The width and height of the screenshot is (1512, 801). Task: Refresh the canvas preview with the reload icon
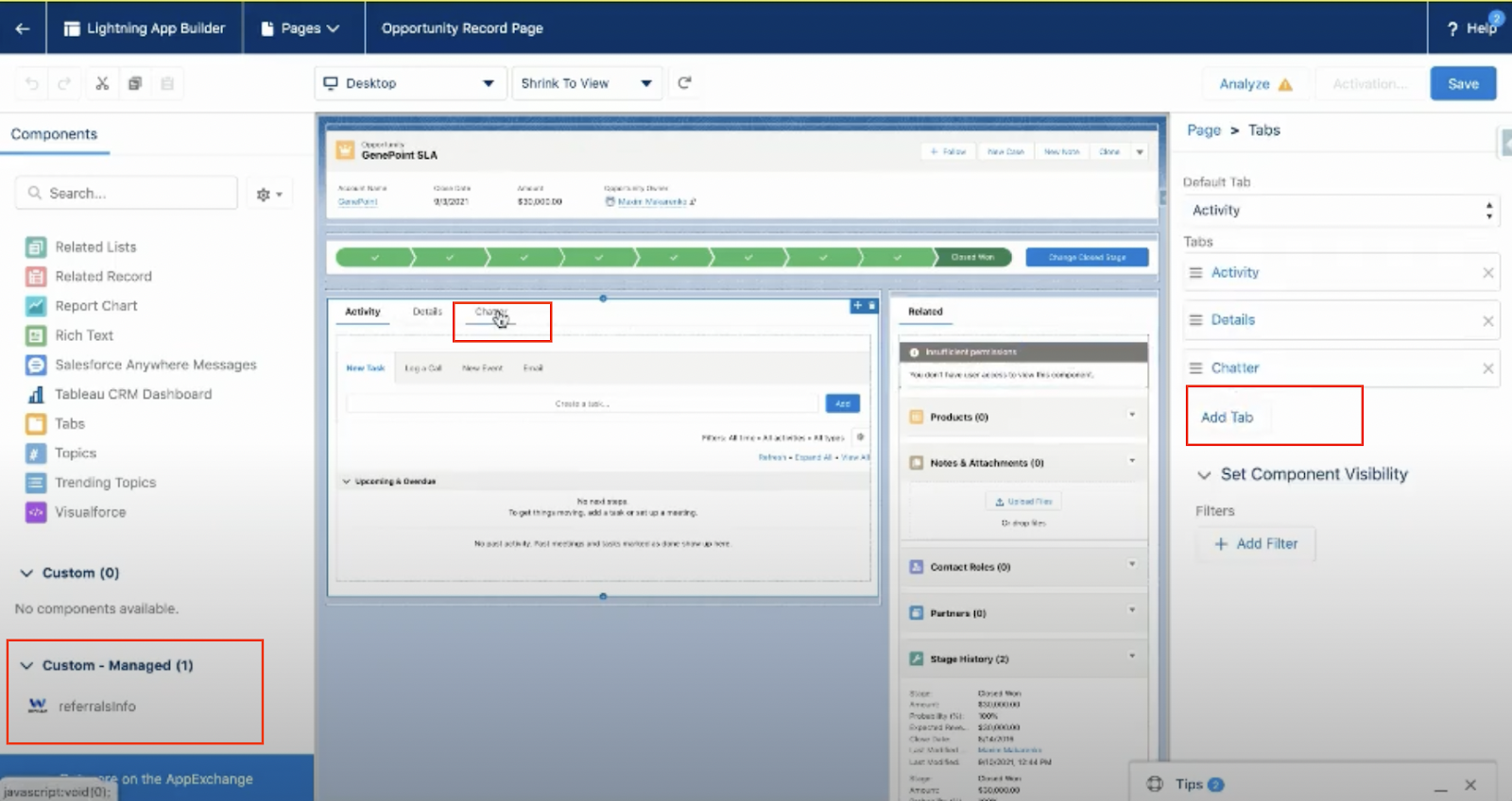(685, 83)
